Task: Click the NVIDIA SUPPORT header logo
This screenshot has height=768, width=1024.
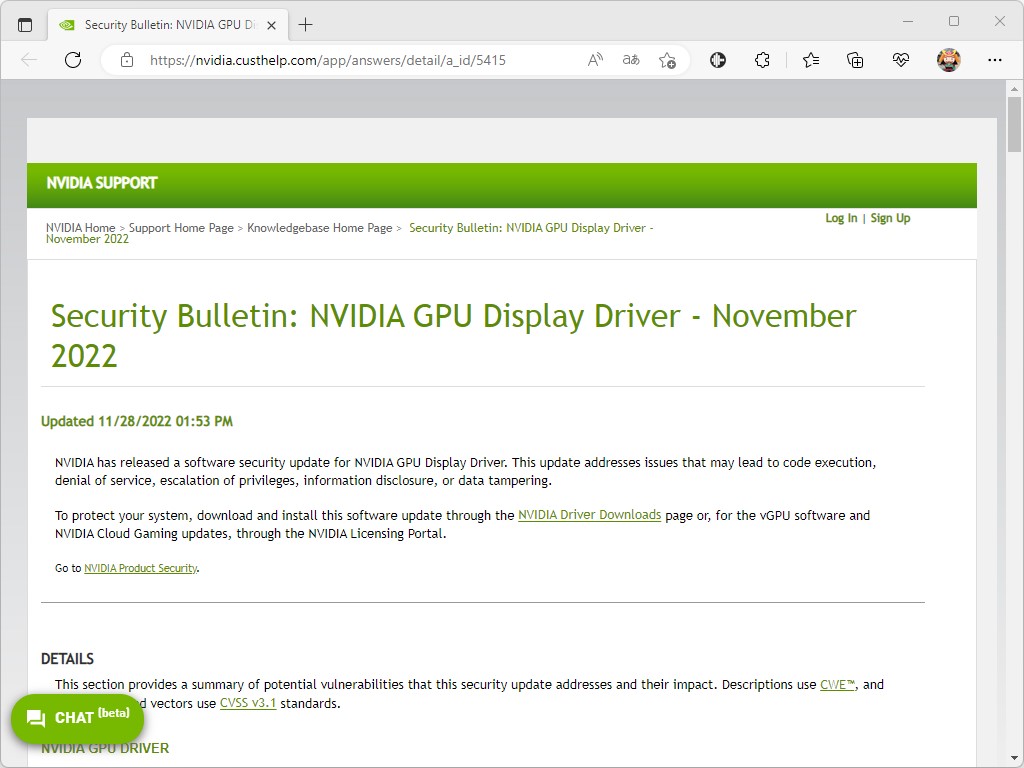Action: [102, 183]
